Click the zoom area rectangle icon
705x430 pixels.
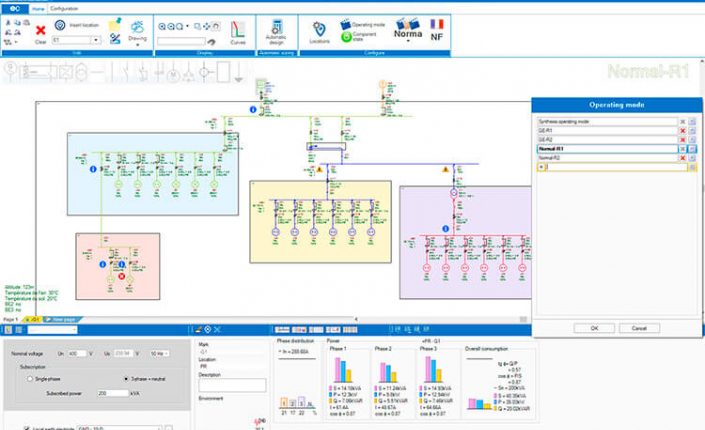point(197,27)
